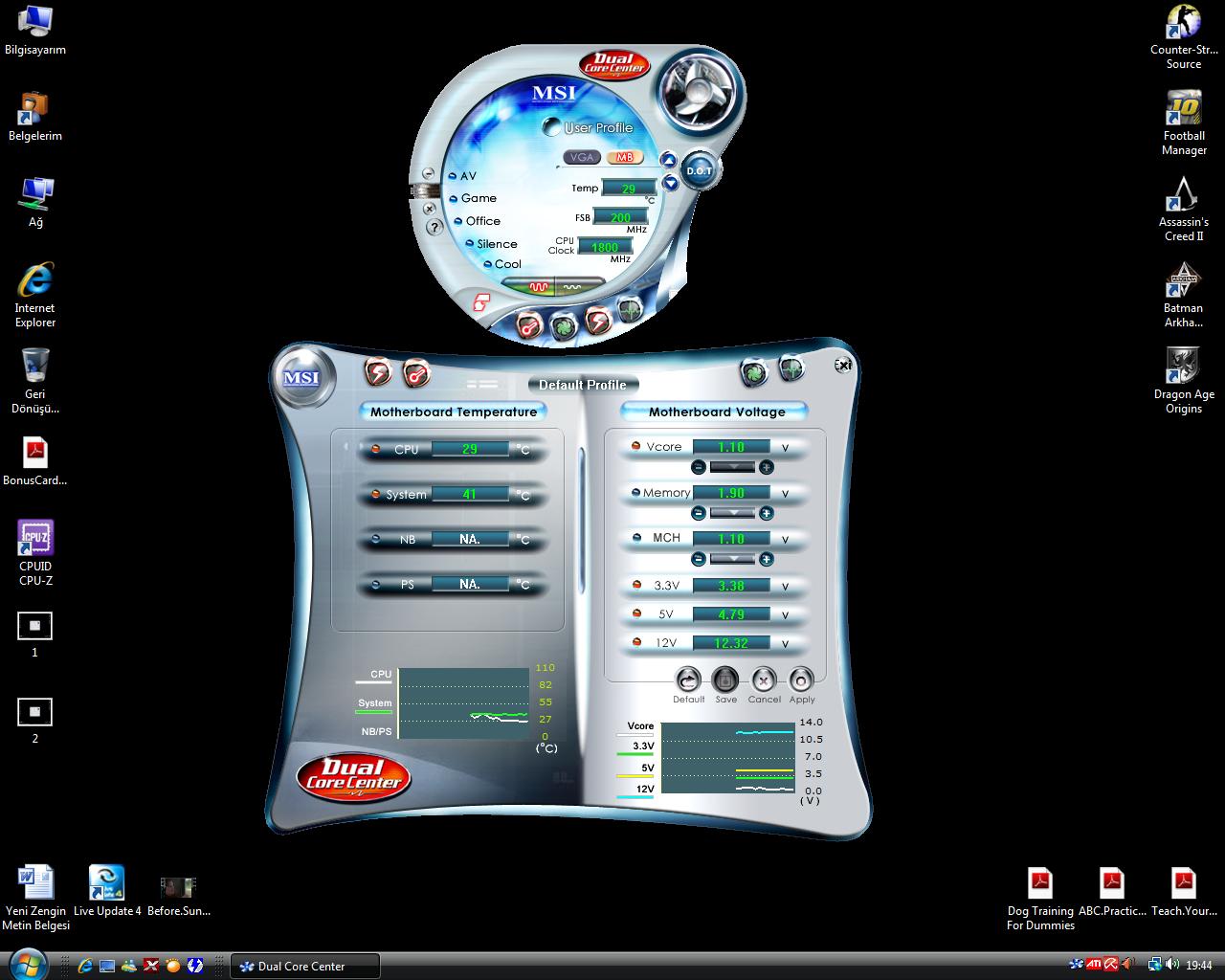Screen dimensions: 1225x980
Task: Click the minus minimize button on round panel
Action: [x=428, y=174]
